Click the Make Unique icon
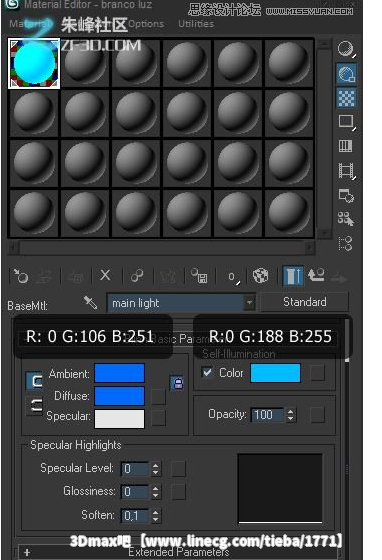 168,276
